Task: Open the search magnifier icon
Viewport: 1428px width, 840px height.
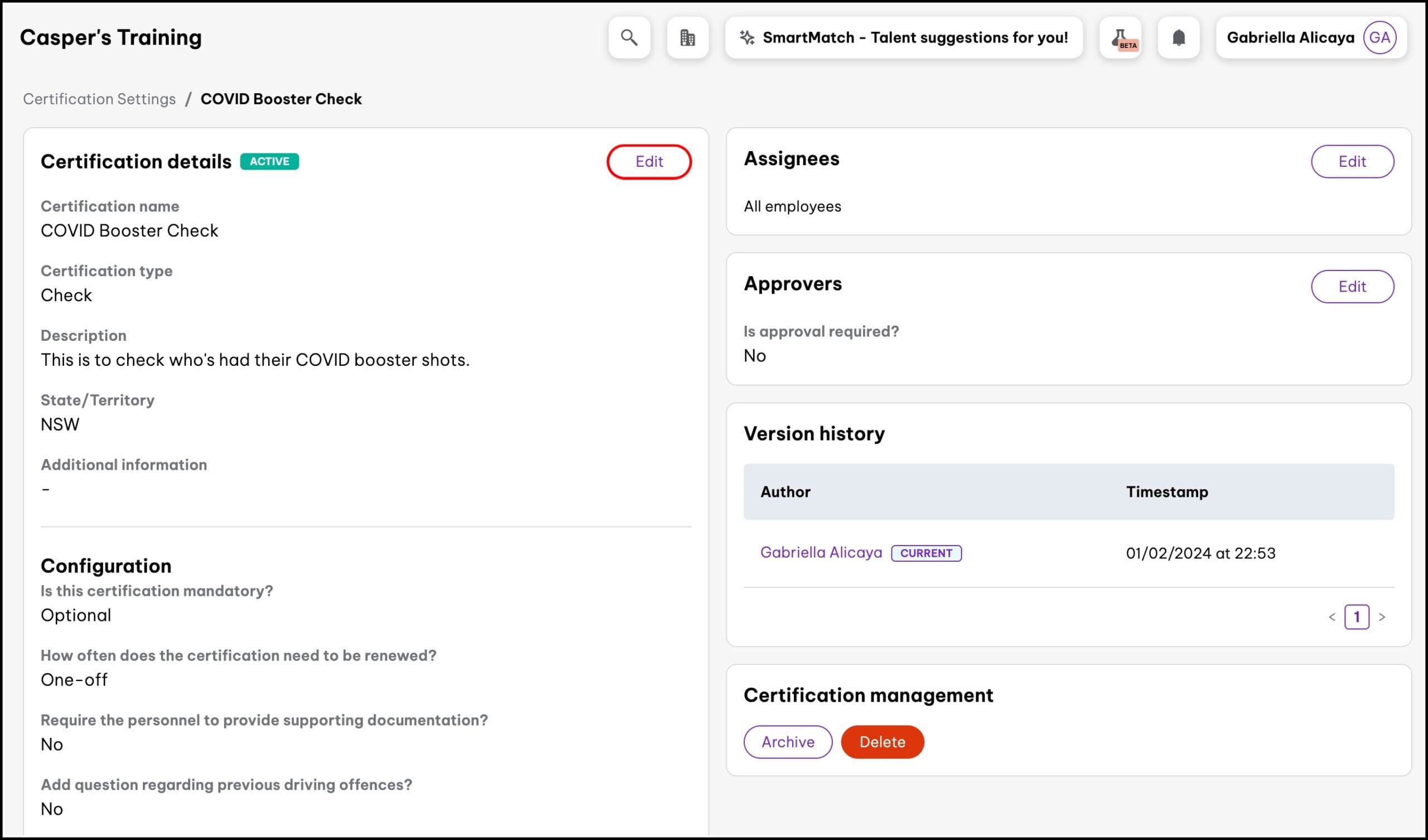Action: pyautogui.click(x=629, y=37)
